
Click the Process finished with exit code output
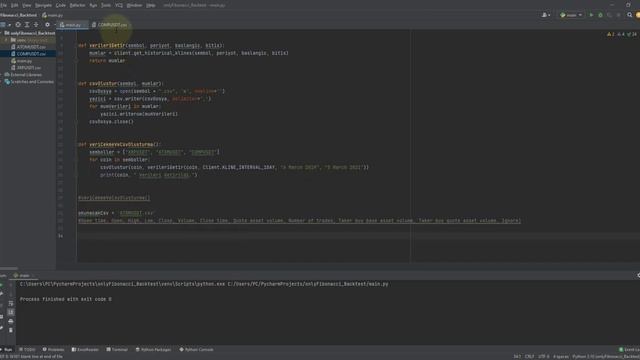[66, 299]
